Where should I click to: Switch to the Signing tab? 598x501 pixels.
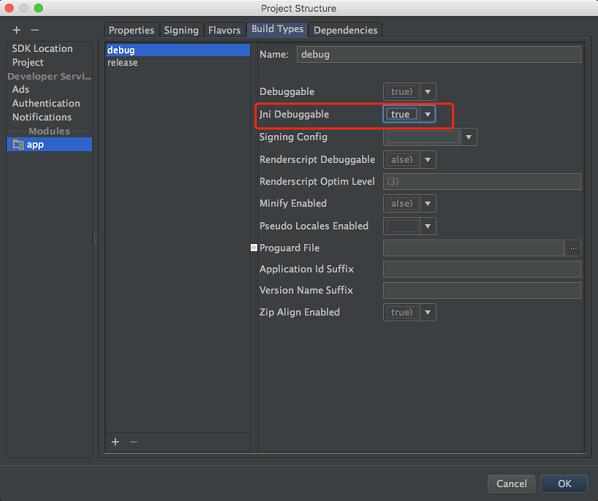[x=181, y=31]
